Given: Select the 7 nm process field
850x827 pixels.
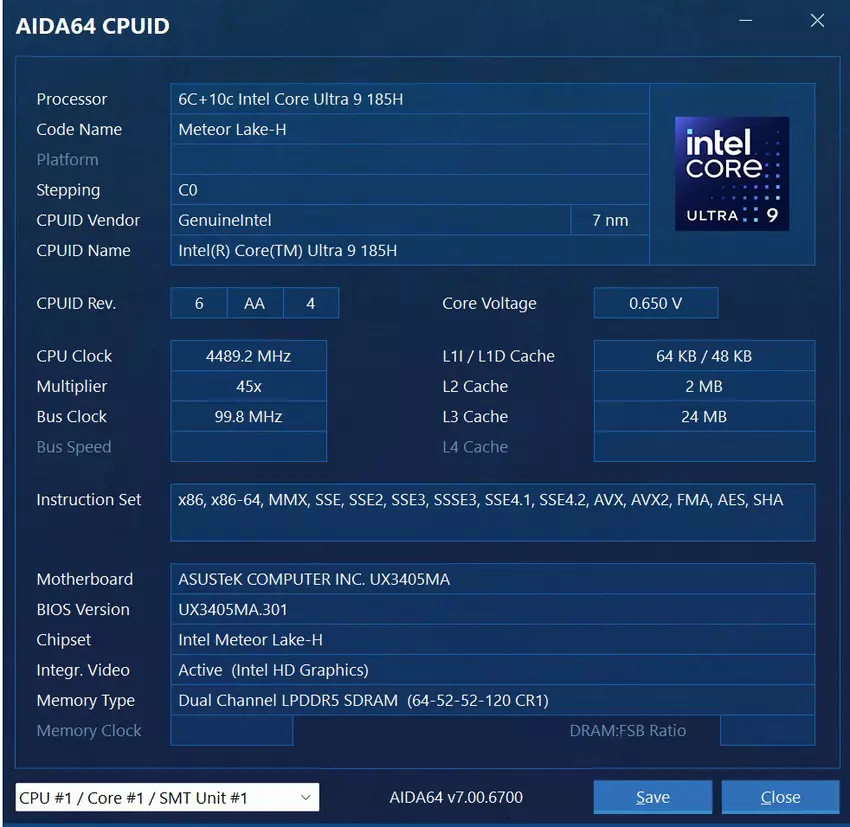Looking at the screenshot, I should 610,220.
